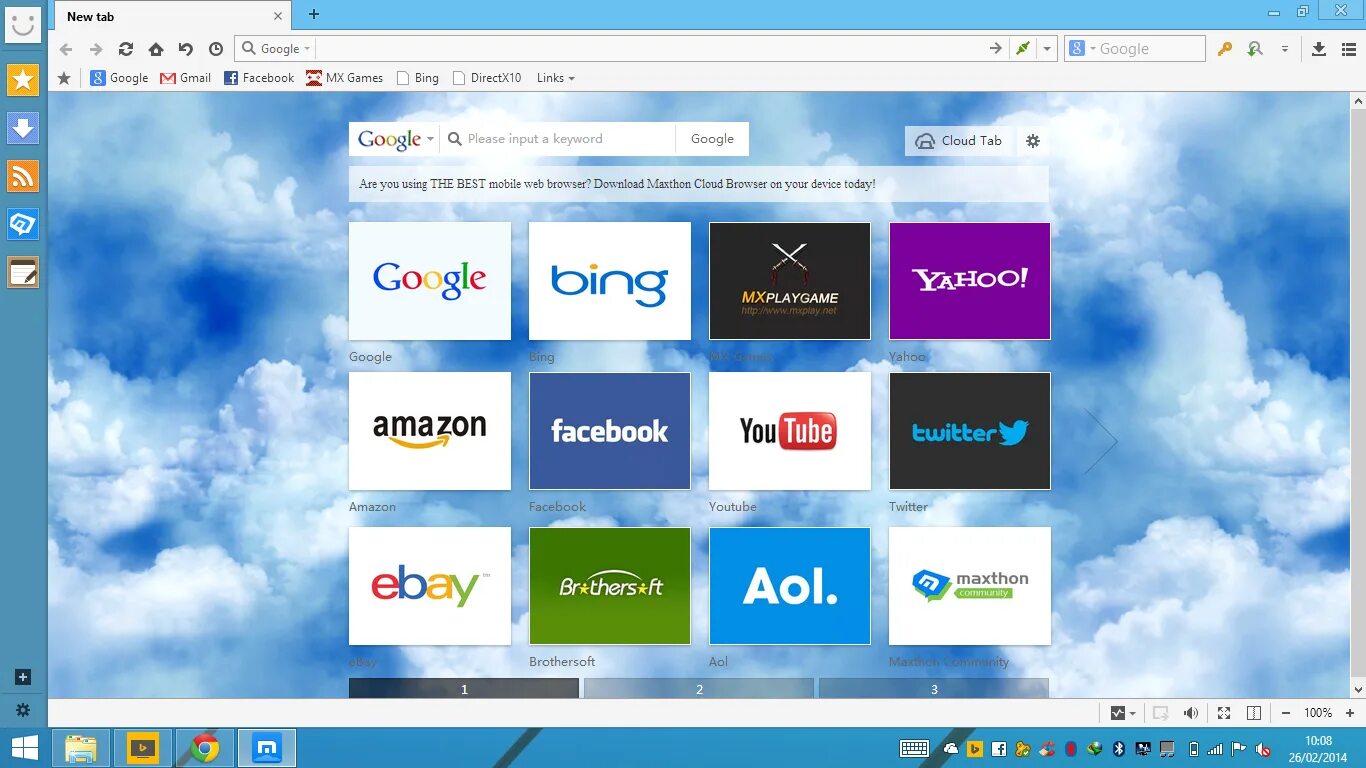The image size is (1366, 768).
Task: Open the browsing history clock
Action: click(x=216, y=49)
